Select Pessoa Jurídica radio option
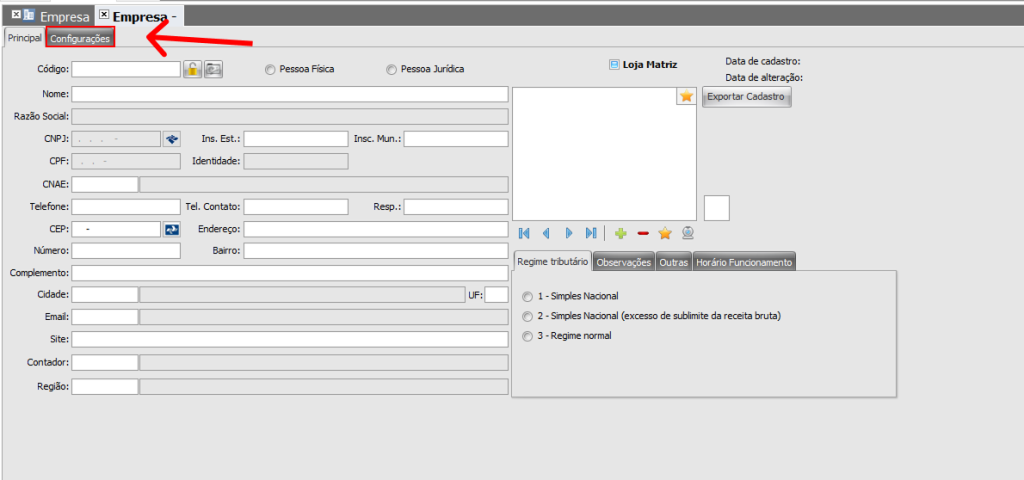The image size is (1024, 480). pos(392,70)
